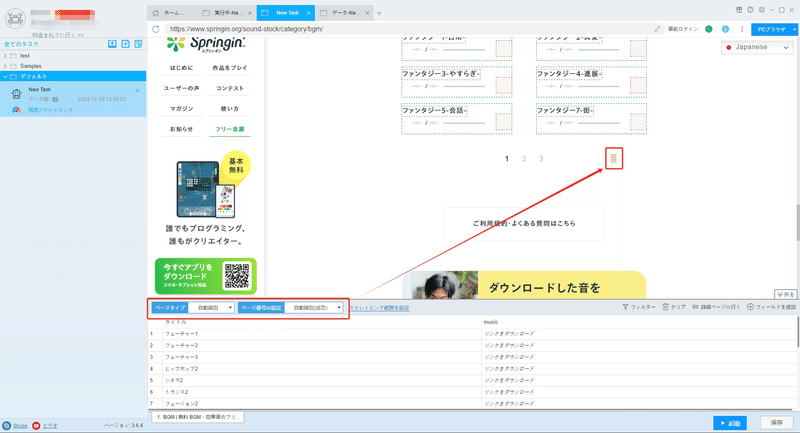The width and height of the screenshot is (800, 433).
Task: Switch to the 実行中 tab
Action: [x=227, y=13]
